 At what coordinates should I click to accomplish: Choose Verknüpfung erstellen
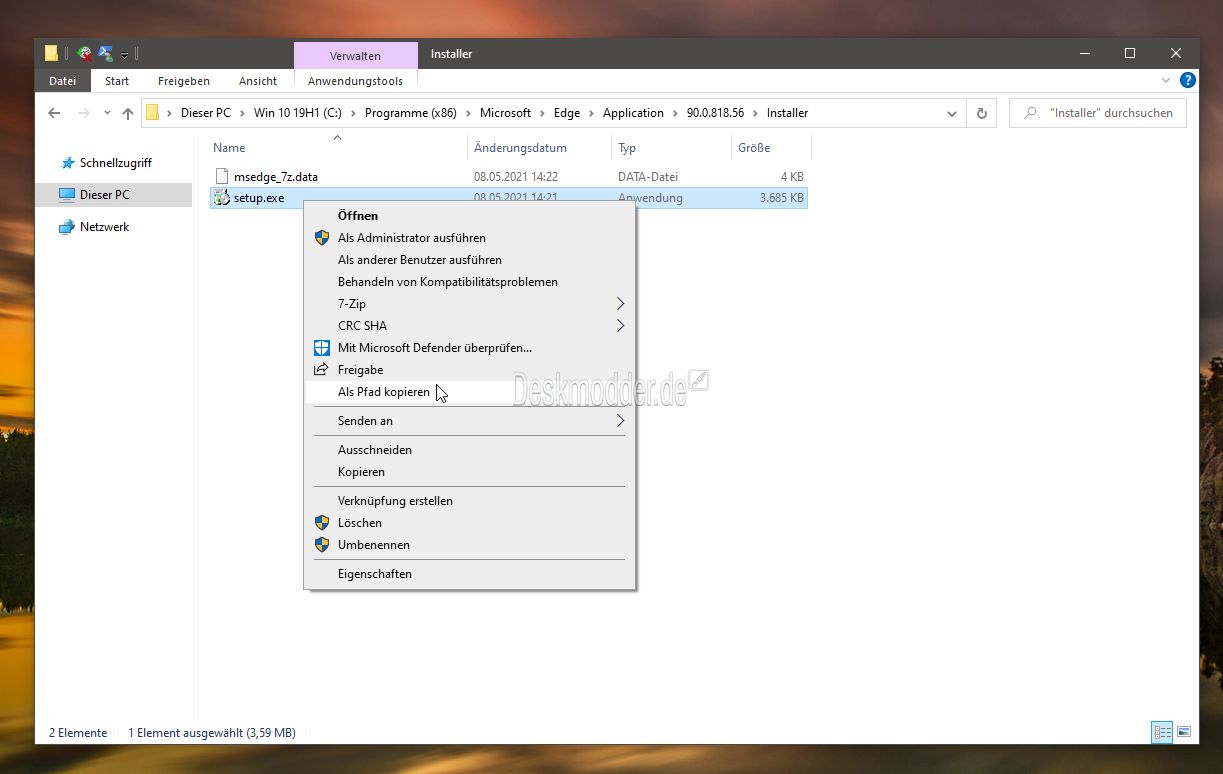point(469,501)
